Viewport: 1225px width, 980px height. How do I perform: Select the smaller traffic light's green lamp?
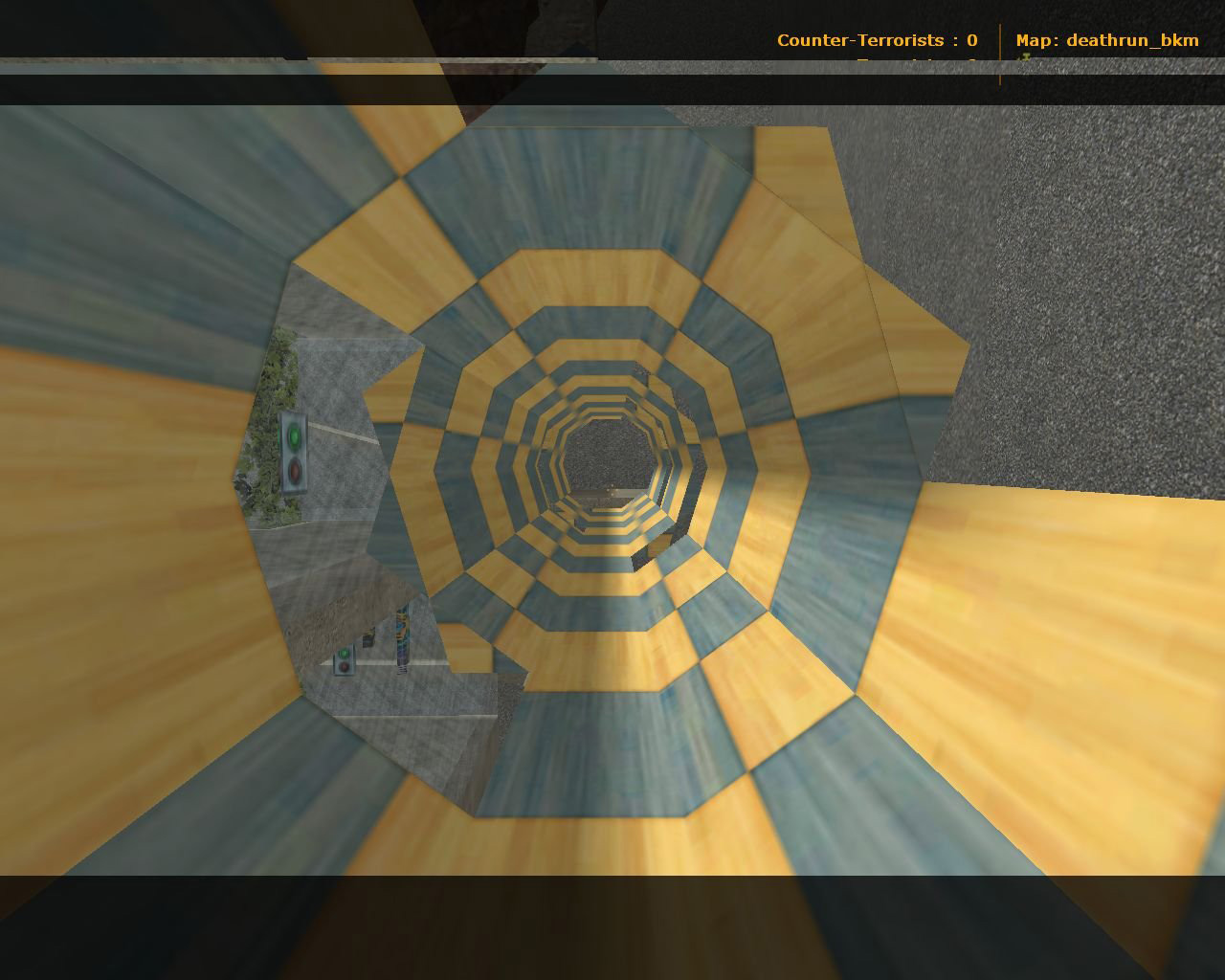tap(344, 654)
